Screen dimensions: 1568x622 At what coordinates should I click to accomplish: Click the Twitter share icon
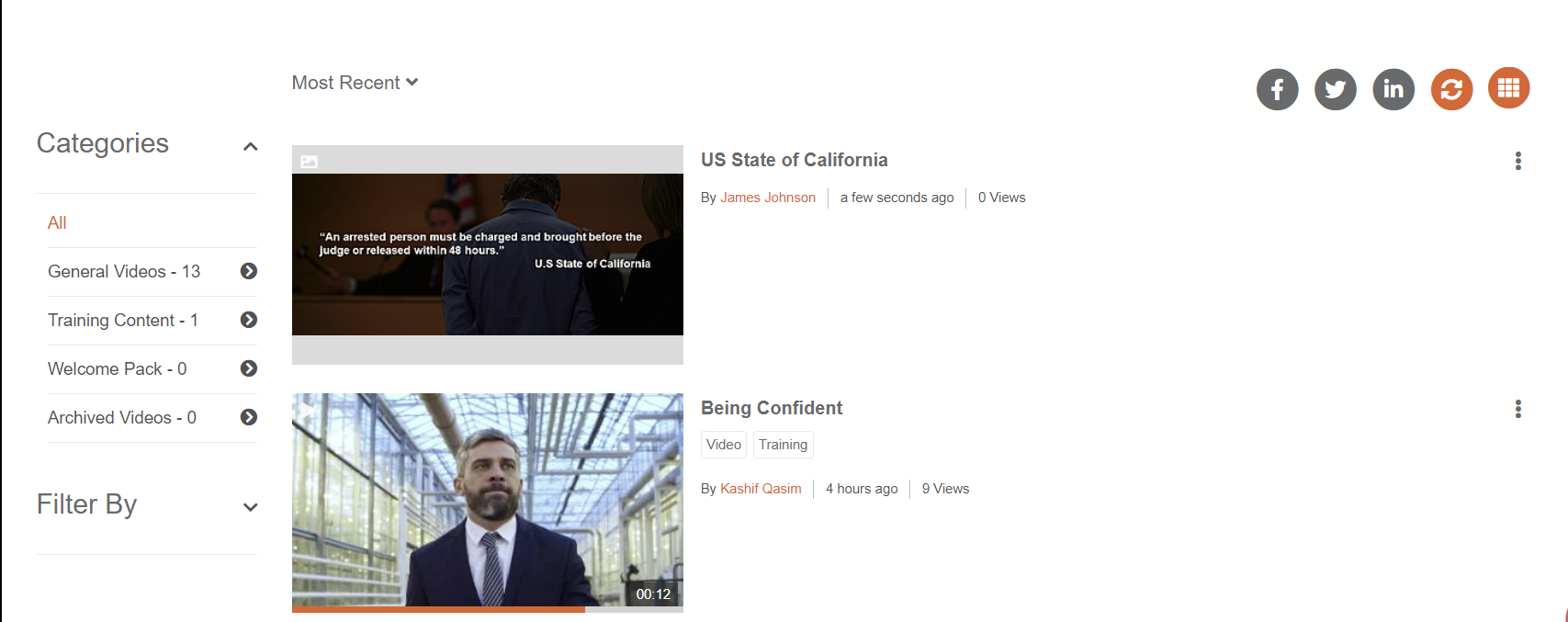1335,89
